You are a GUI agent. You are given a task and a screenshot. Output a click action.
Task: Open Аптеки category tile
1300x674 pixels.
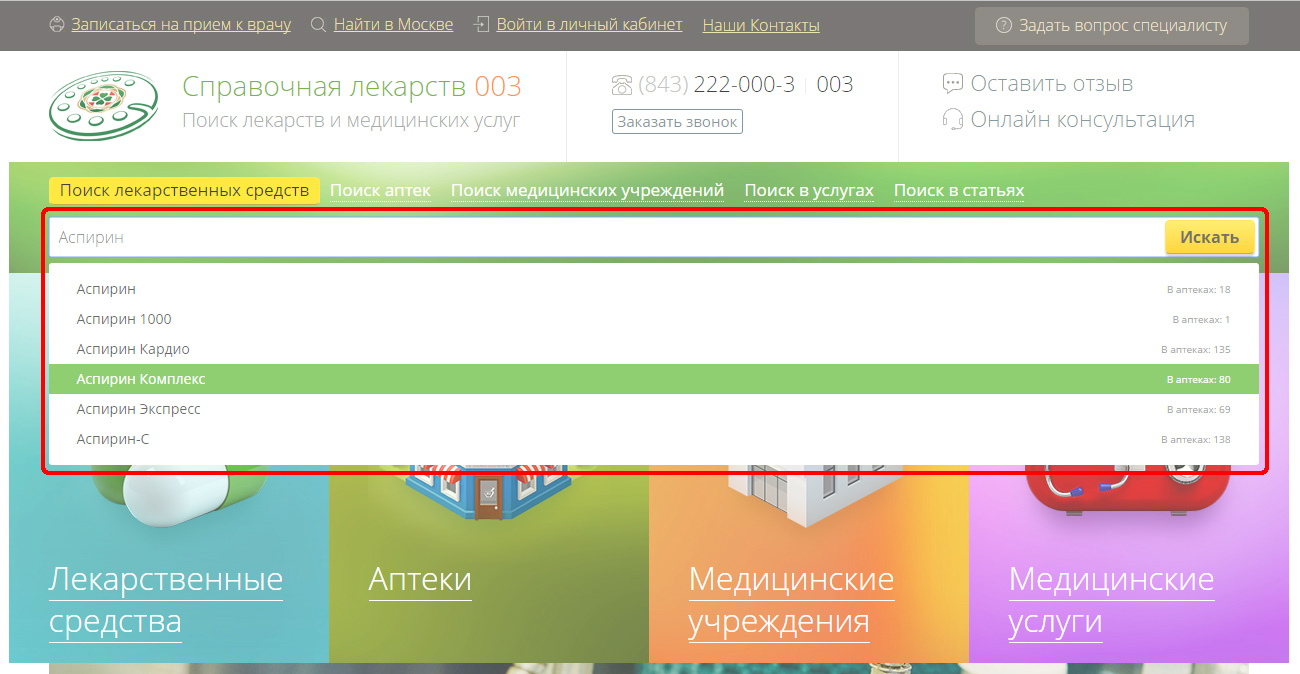click(x=420, y=579)
